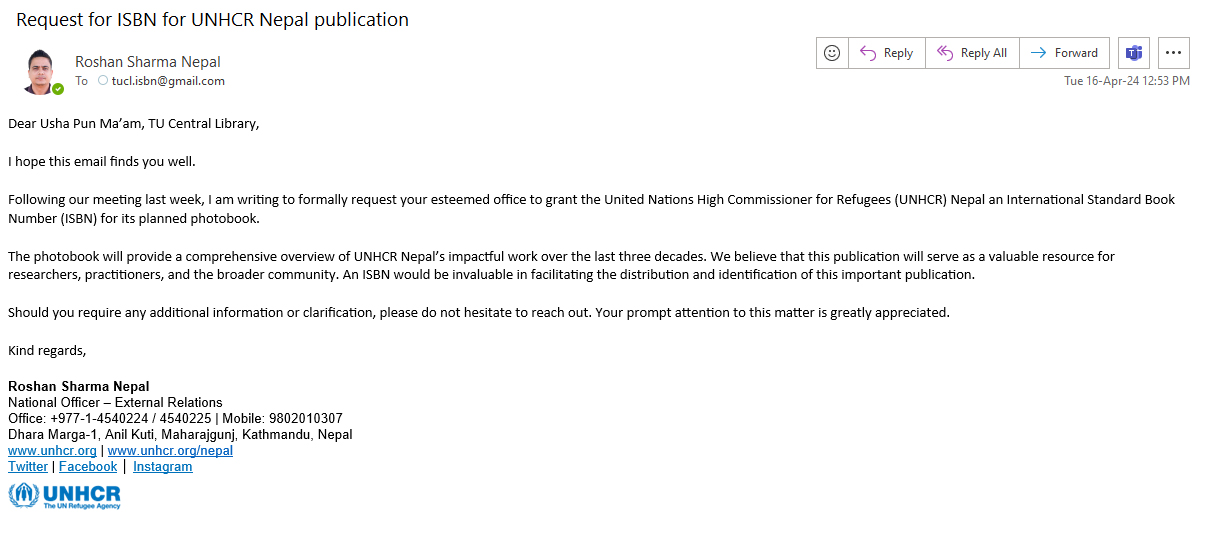The height and width of the screenshot is (535, 1208).
Task: Open the Facebook link in signature
Action: 88,467
